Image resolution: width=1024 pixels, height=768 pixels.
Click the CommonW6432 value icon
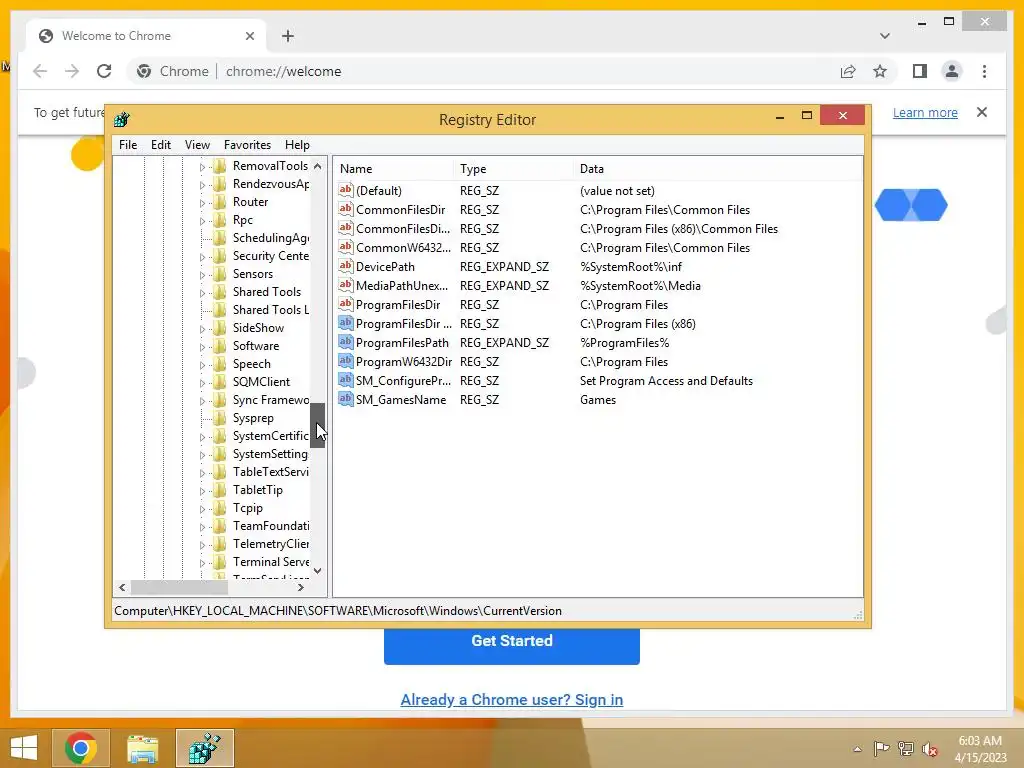(345, 247)
